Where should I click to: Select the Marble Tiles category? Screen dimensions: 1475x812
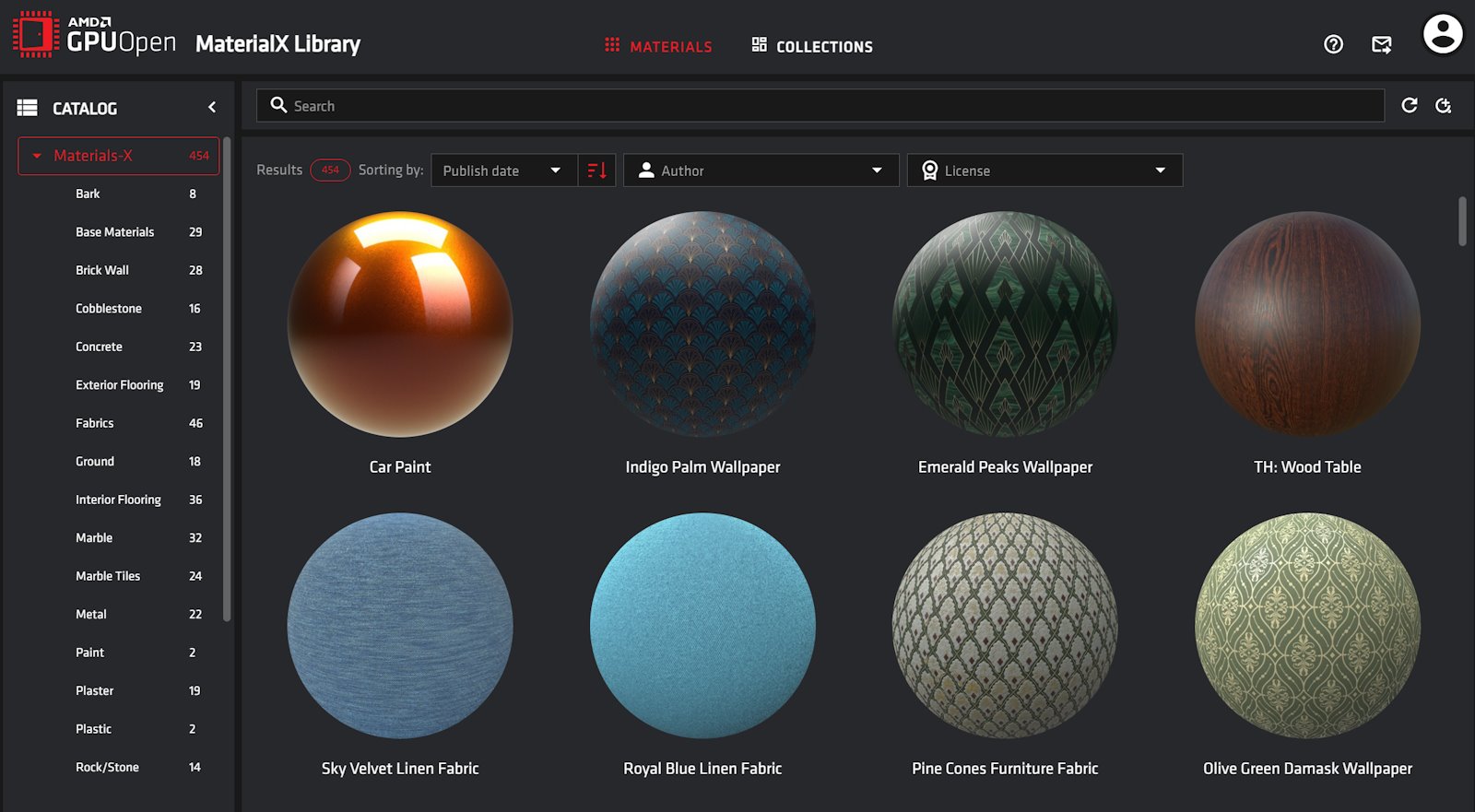[x=108, y=576]
